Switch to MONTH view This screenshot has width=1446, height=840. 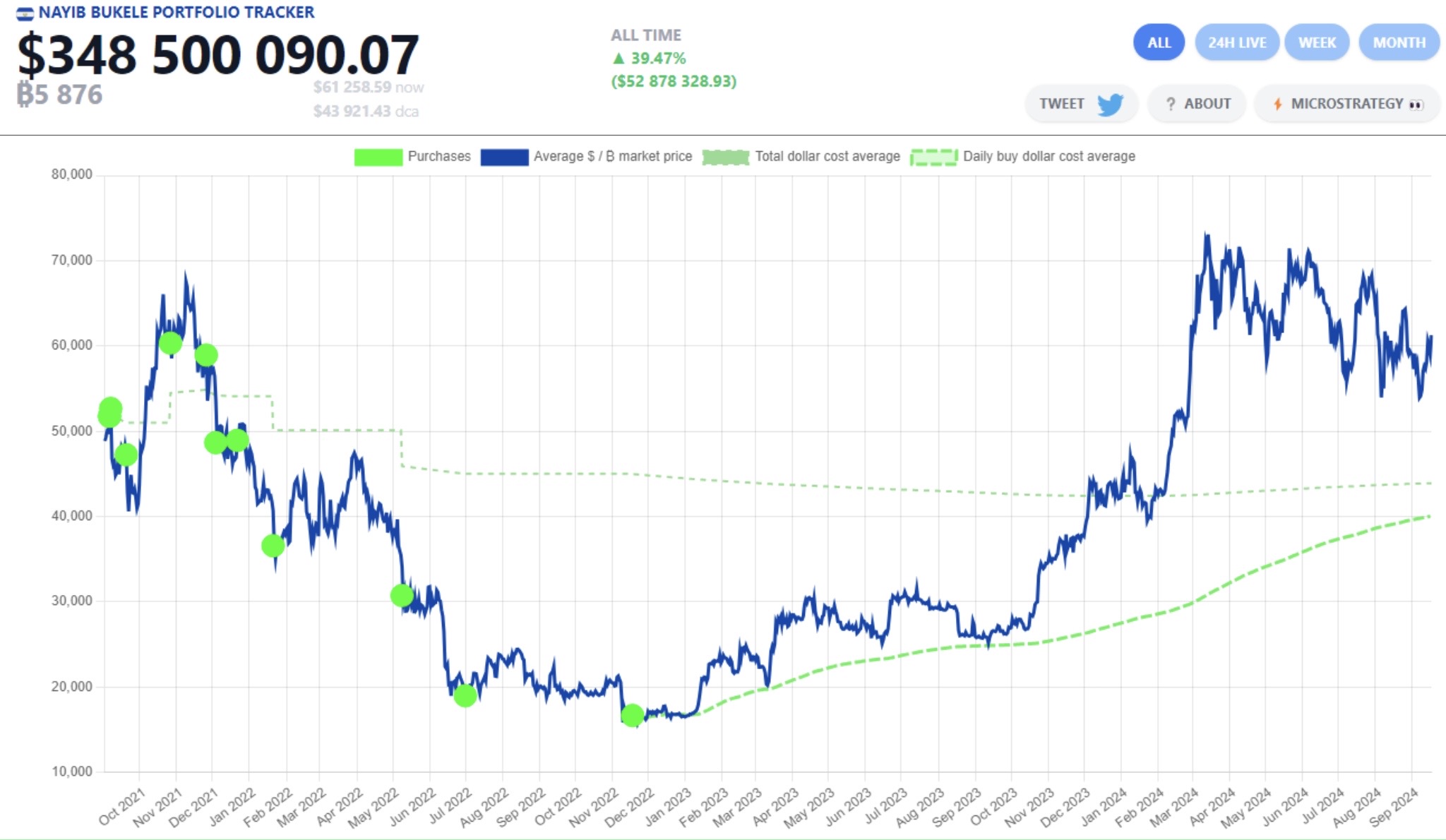tap(1399, 42)
